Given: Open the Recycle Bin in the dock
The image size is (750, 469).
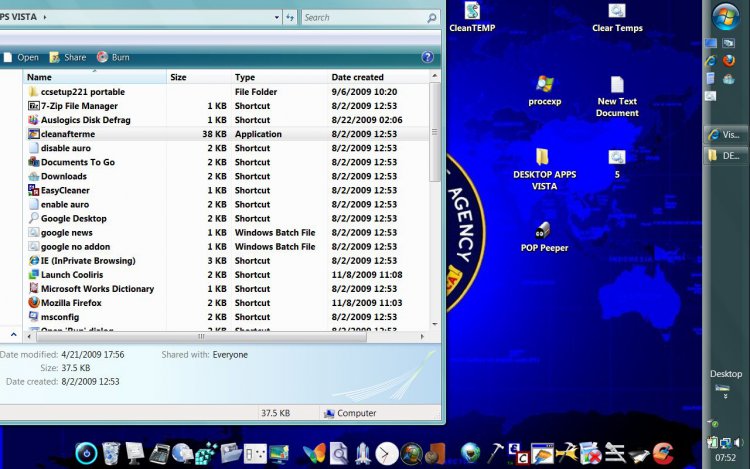Looking at the screenshot, I should coord(111,453).
